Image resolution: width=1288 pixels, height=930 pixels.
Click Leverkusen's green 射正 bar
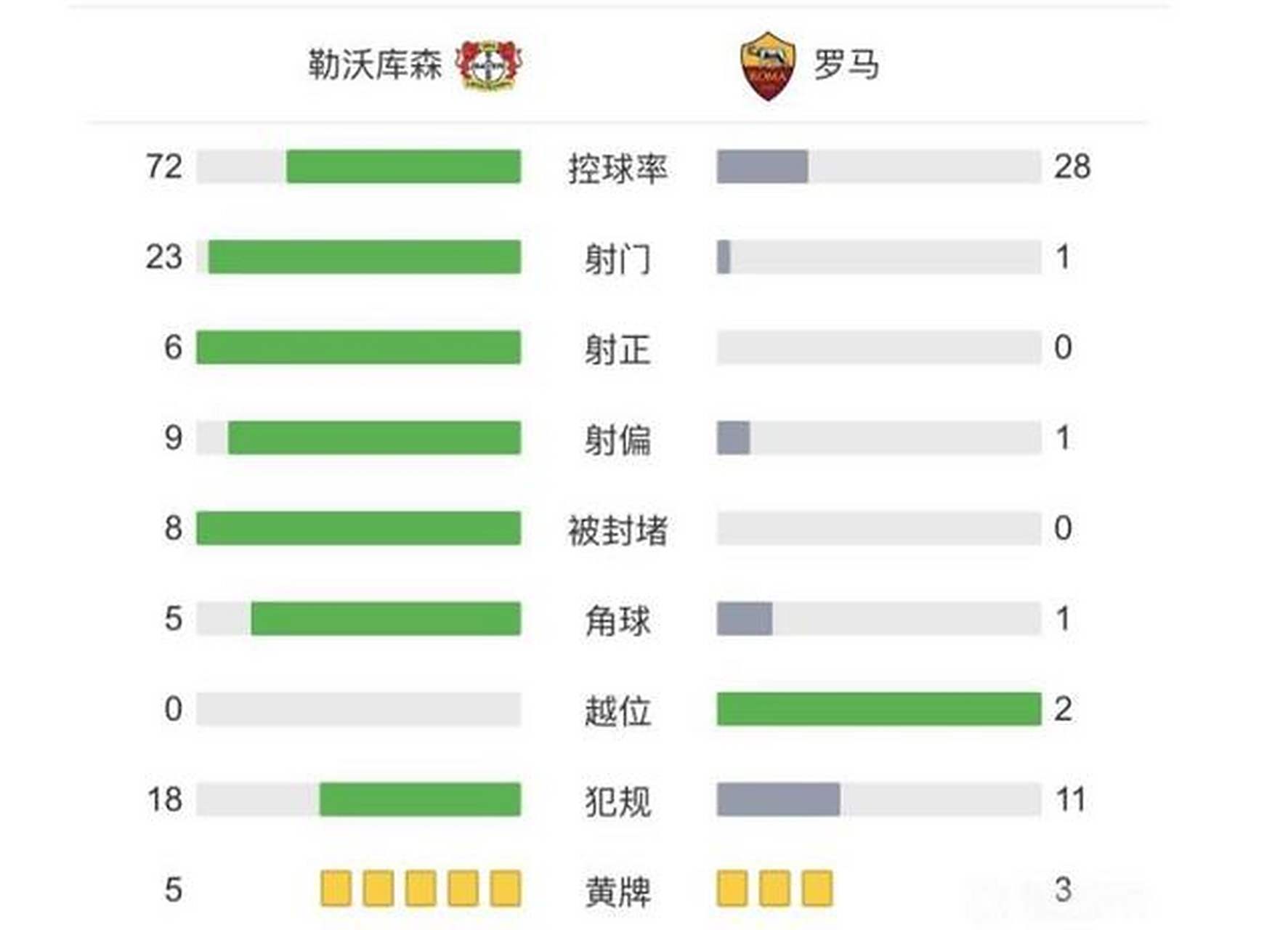click(x=358, y=347)
